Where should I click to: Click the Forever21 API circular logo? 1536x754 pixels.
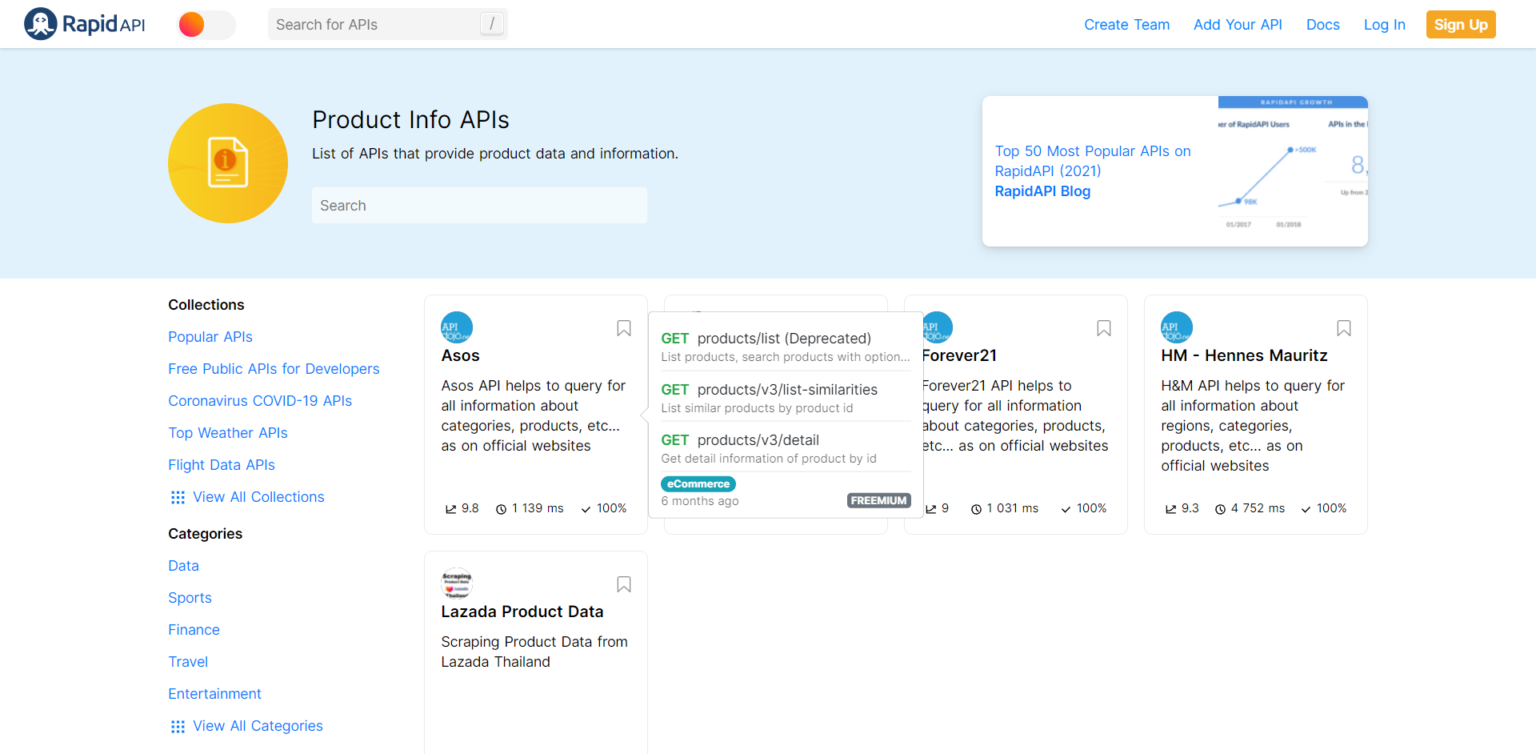pos(936,327)
